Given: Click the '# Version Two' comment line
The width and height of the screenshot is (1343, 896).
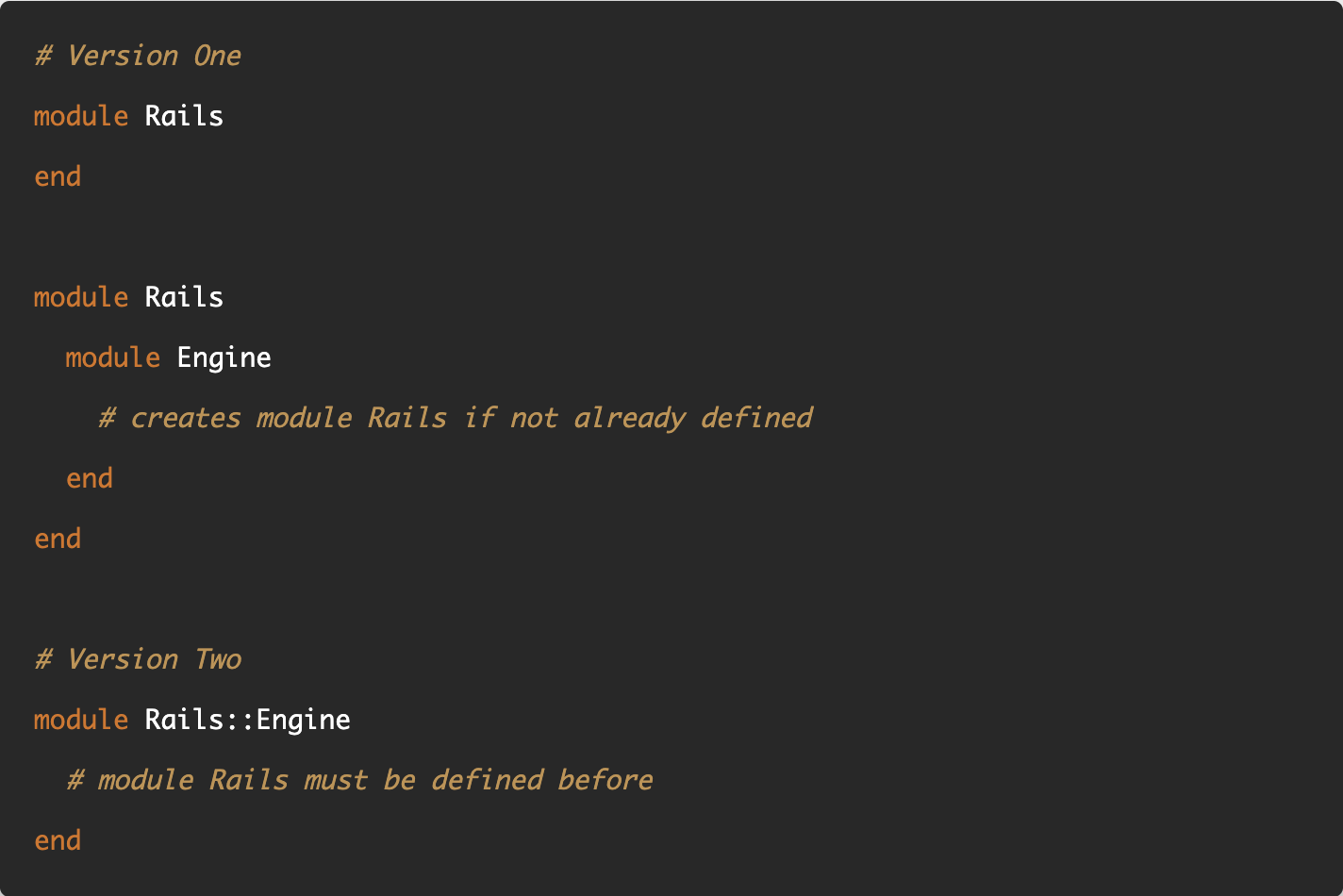Looking at the screenshot, I should coord(138,659).
